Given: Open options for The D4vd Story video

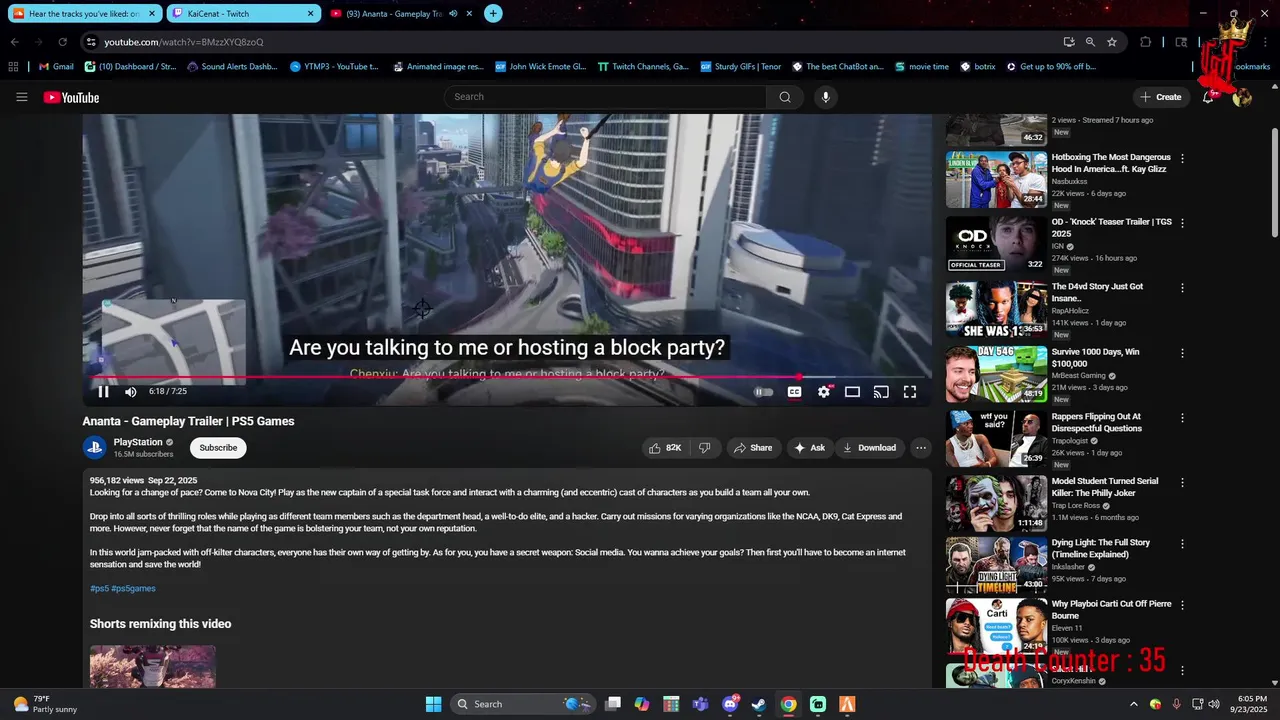Looking at the screenshot, I should pyautogui.click(x=1183, y=288).
